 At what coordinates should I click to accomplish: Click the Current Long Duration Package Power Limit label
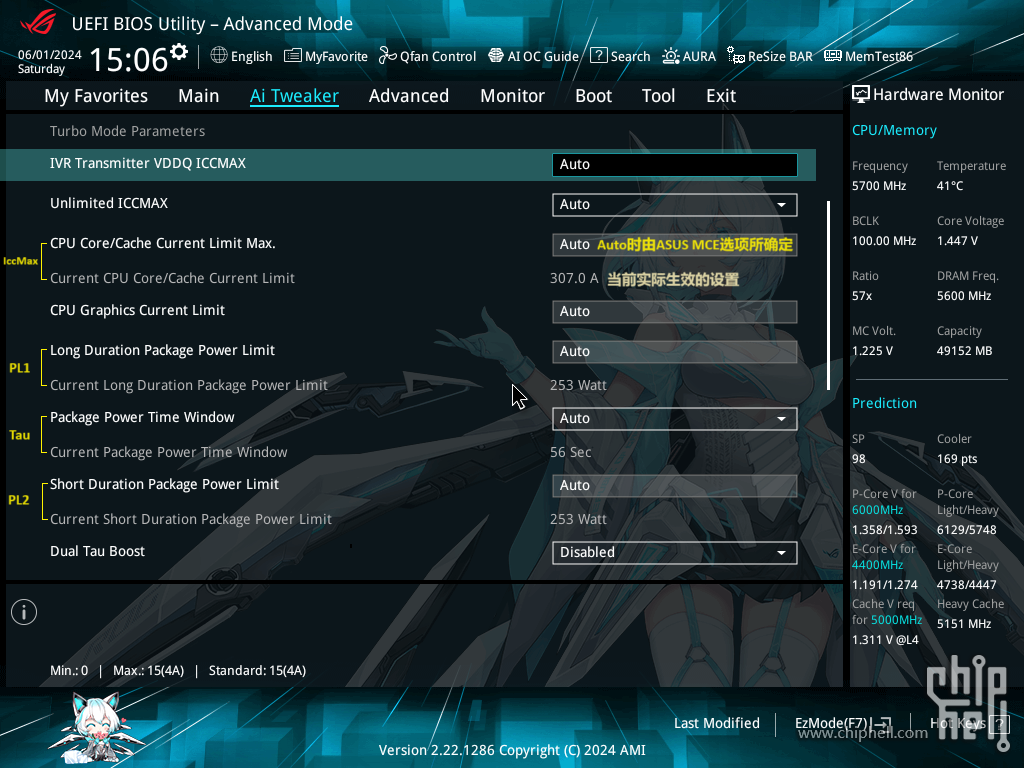pos(189,385)
